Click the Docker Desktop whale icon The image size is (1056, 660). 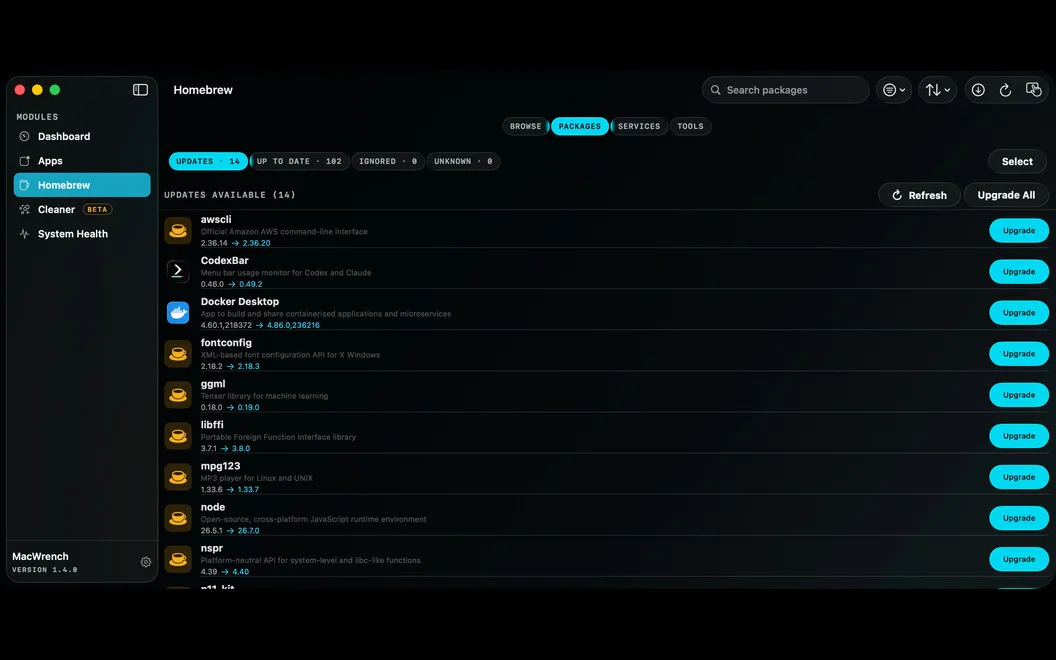[178, 312]
